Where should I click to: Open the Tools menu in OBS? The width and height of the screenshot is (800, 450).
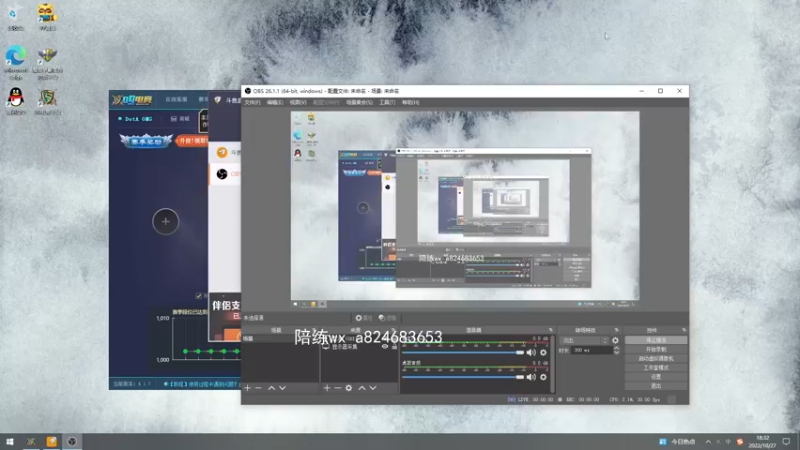[387, 103]
